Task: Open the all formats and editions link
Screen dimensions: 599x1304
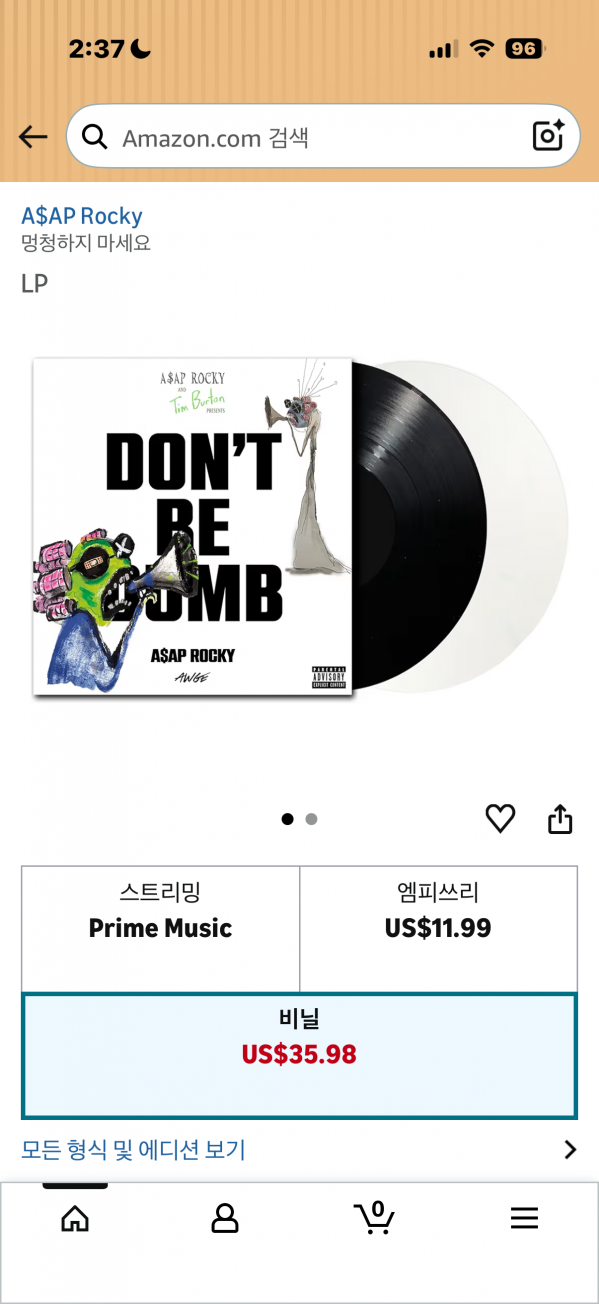Action: point(133,1150)
